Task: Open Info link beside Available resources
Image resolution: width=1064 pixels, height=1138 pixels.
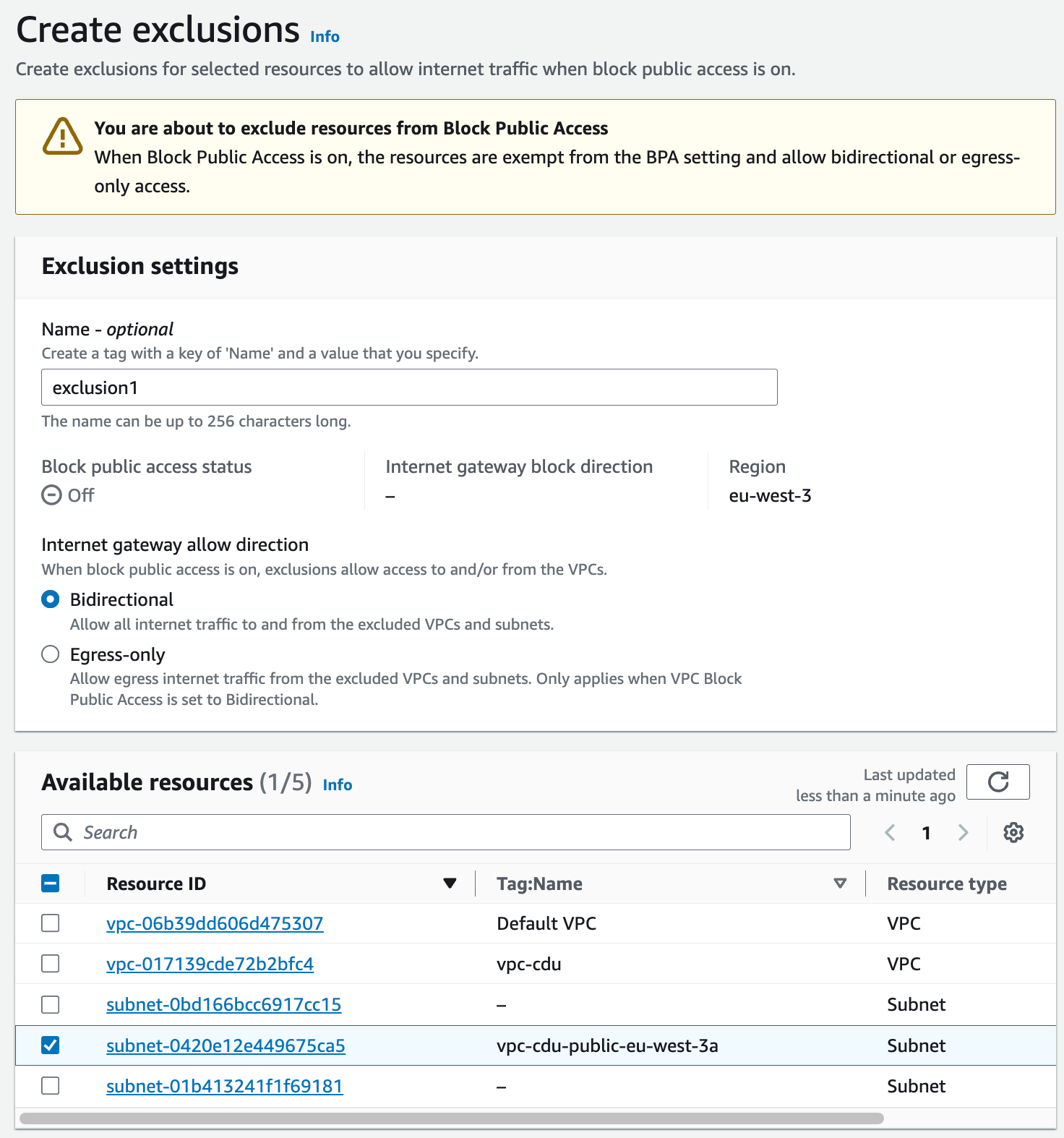Action: click(x=338, y=784)
